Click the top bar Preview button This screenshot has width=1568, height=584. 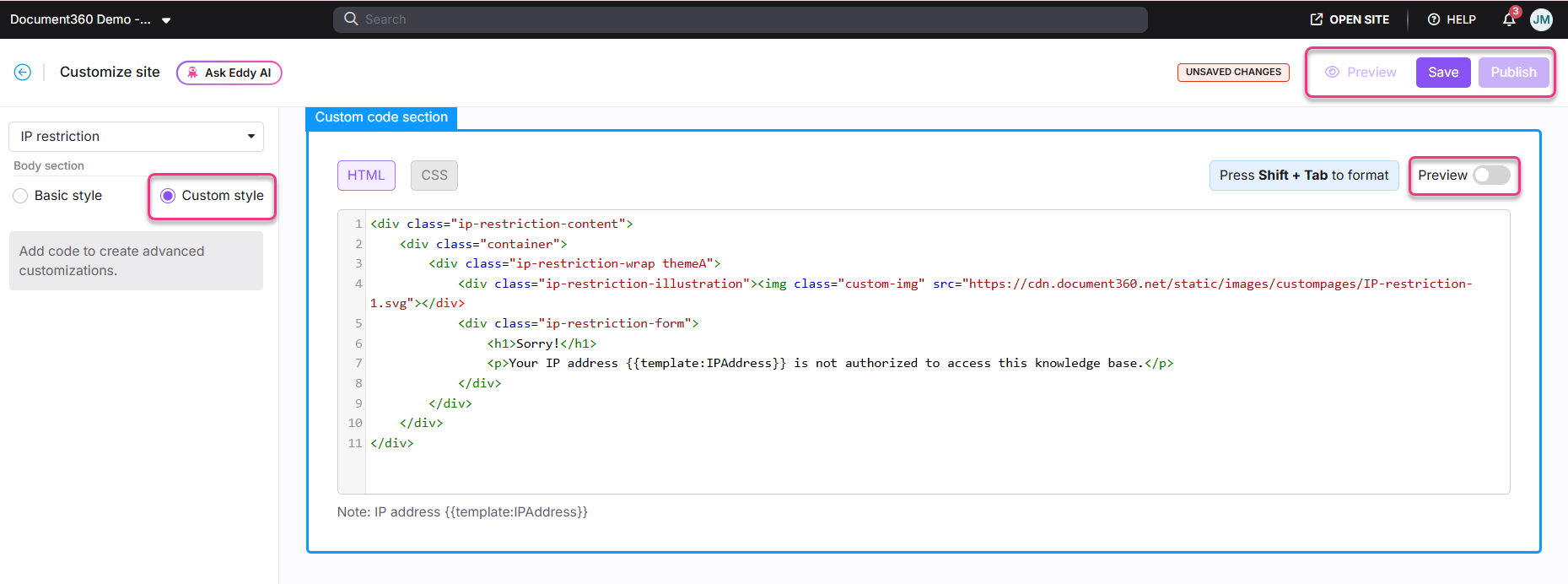click(1361, 73)
